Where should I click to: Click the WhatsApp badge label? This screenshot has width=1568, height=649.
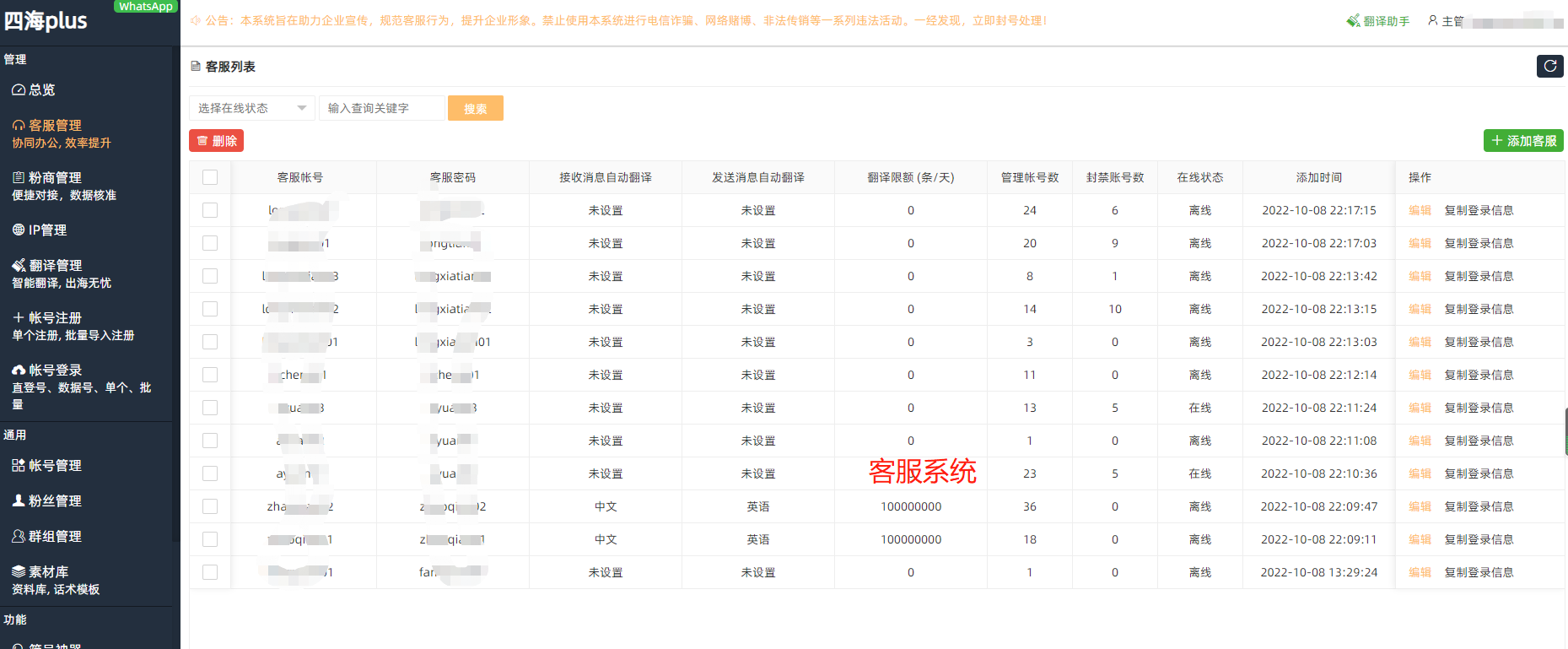coord(146,6)
